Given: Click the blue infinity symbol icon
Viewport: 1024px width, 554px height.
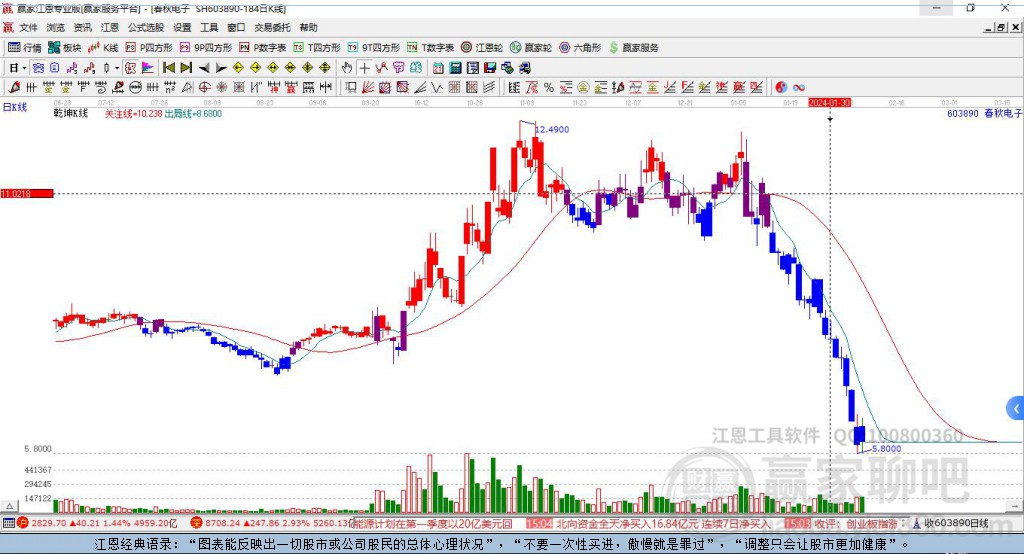Looking at the screenshot, I should click(798, 87).
